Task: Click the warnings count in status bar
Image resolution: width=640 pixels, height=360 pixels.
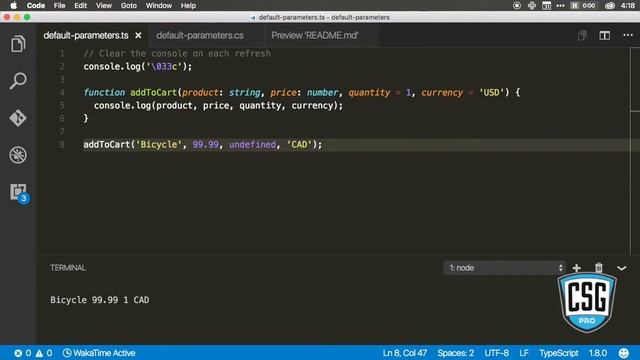Action: coord(44,353)
